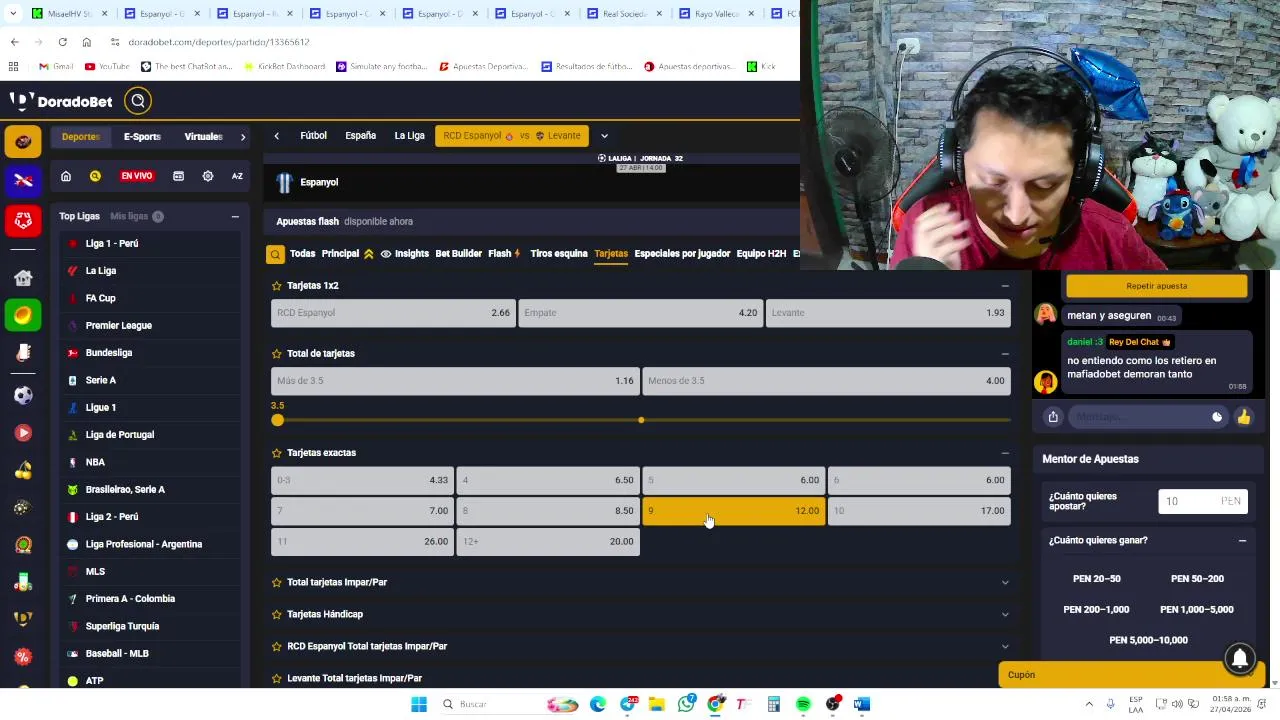Open Calculator from the taskbar
1280x720 pixels.
point(773,704)
